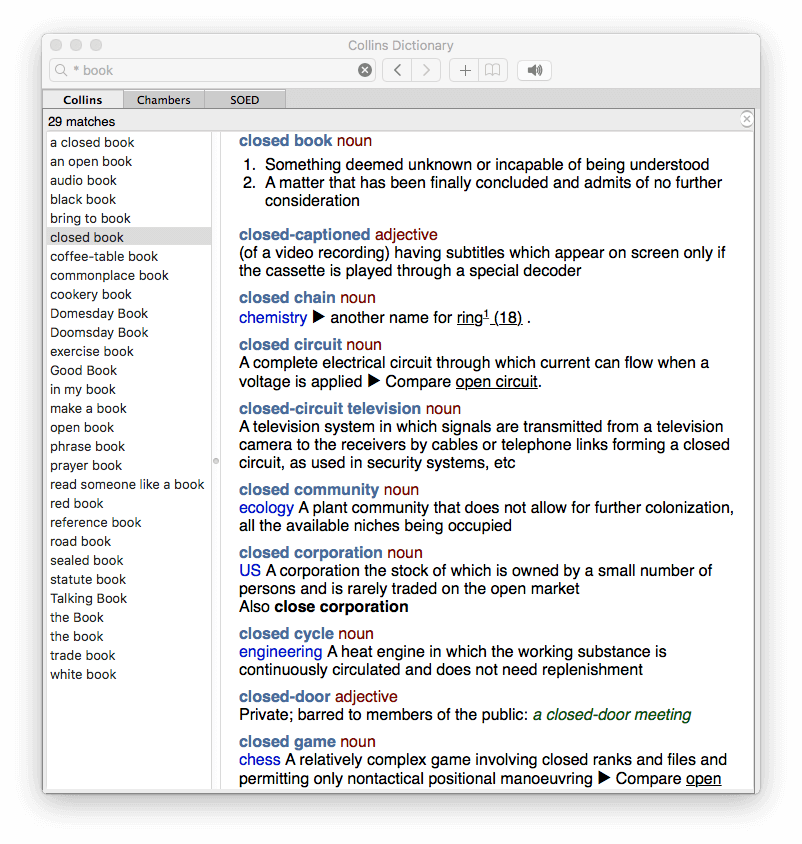This screenshot has width=802, height=844.
Task: Select 'bring to book' match
Action: [129, 219]
